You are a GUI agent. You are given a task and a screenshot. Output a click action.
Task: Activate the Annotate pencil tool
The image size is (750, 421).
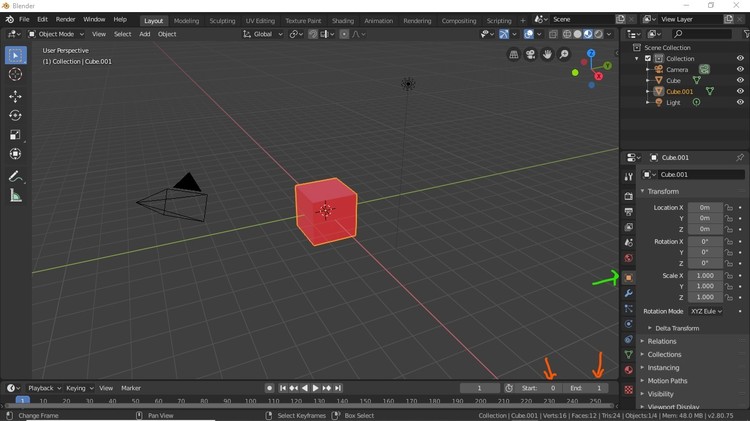click(15, 177)
